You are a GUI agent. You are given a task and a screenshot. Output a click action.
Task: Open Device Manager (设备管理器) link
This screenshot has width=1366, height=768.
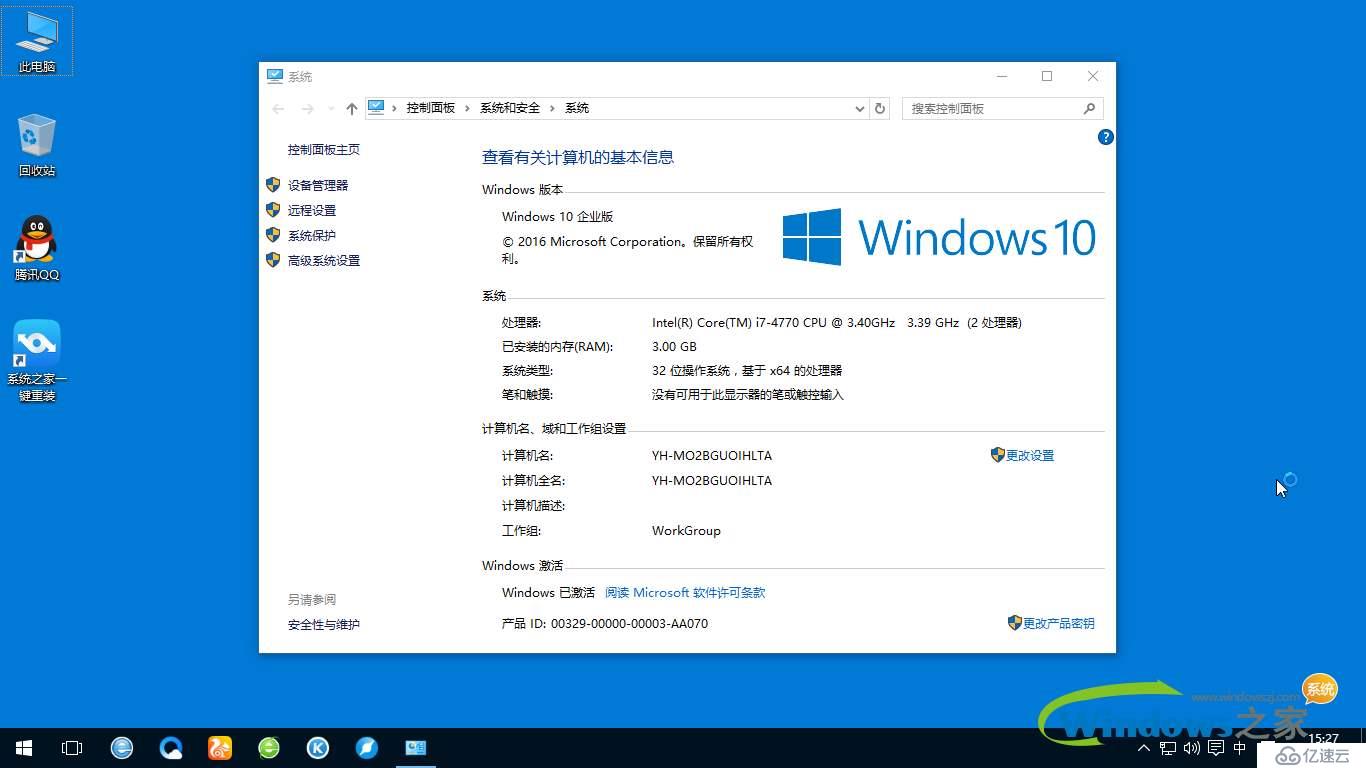click(x=318, y=185)
